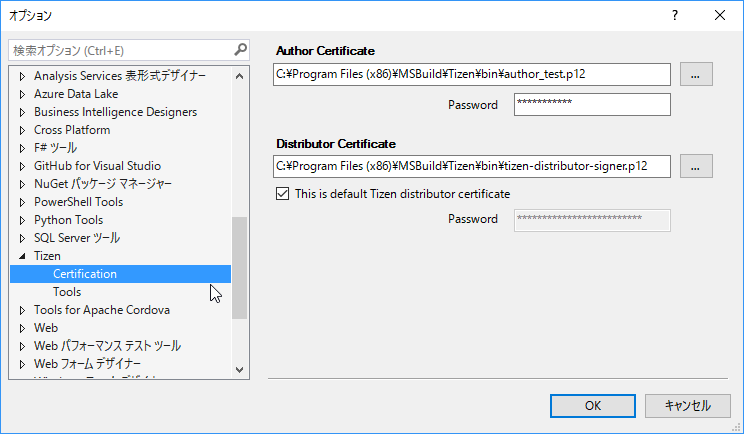Expand Web フォーム デザイナー node

tap(22, 364)
